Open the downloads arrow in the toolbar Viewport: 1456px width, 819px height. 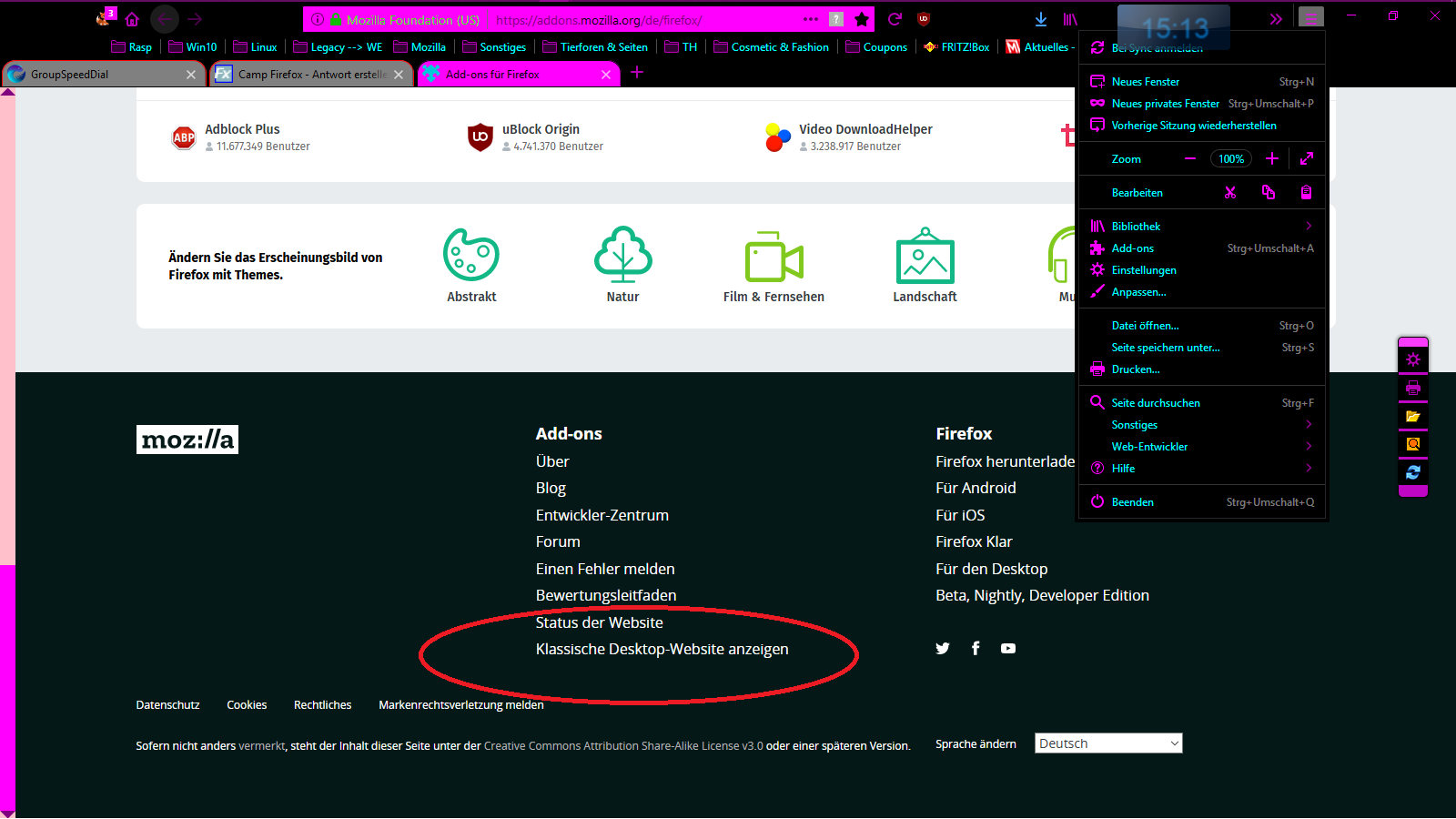(1041, 19)
